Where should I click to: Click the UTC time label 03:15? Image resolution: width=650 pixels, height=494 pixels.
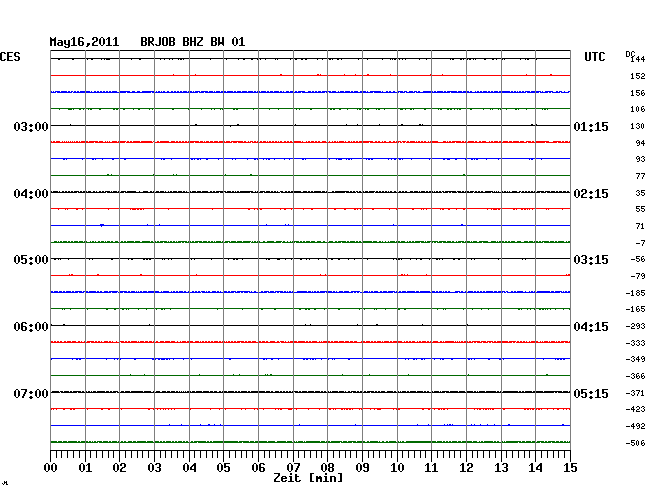591,260
